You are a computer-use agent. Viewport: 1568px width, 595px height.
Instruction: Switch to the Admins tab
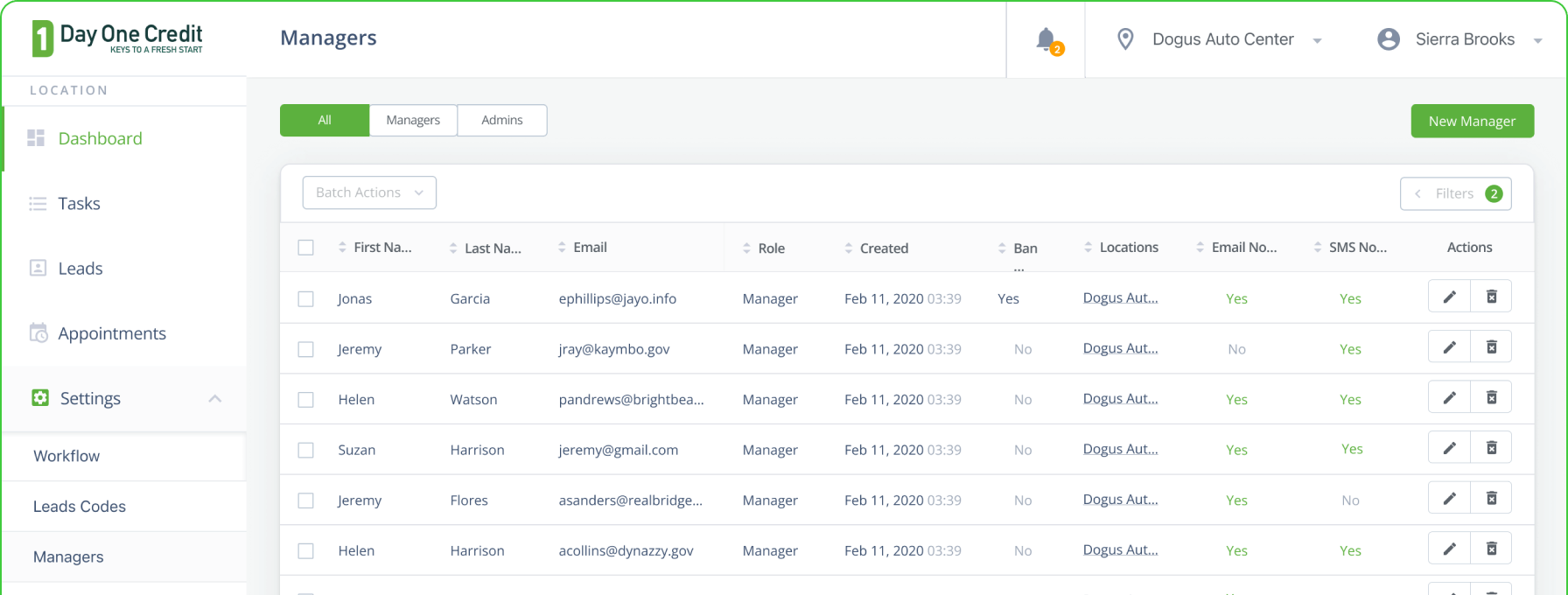502,121
